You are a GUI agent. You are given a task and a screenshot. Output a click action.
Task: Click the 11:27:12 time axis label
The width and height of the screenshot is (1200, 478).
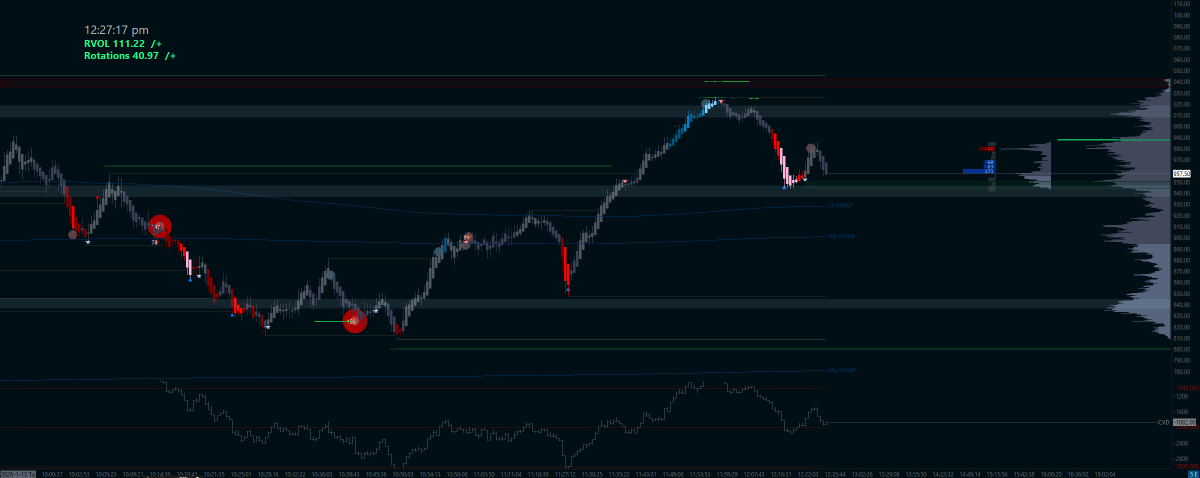point(566,474)
